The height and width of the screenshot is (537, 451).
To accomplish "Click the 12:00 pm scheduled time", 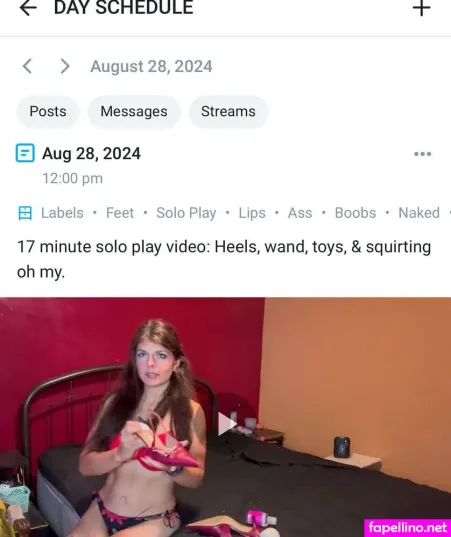I will click(x=73, y=178).
